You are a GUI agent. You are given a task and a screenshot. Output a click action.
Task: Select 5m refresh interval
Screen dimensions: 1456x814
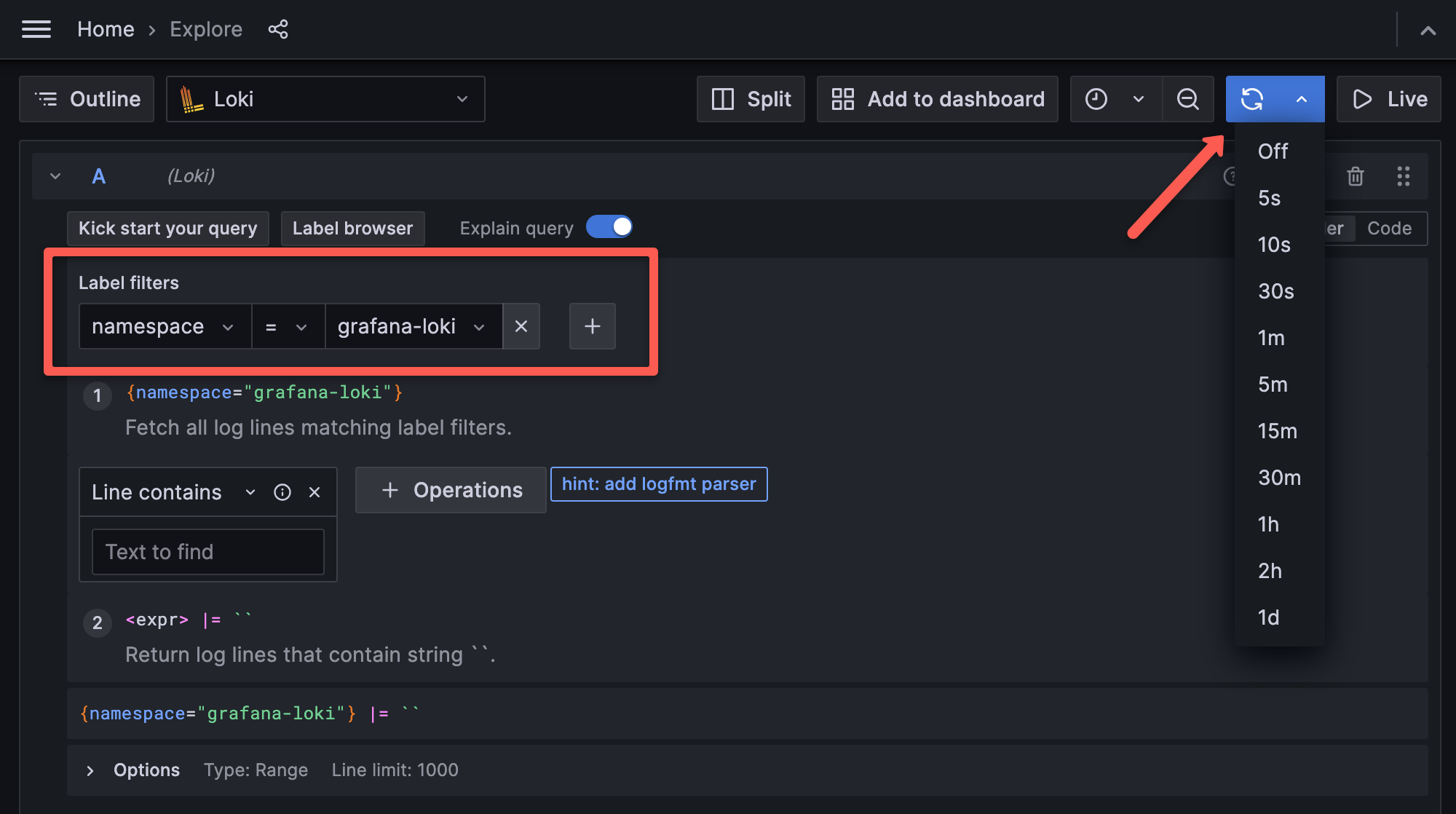[x=1273, y=384]
